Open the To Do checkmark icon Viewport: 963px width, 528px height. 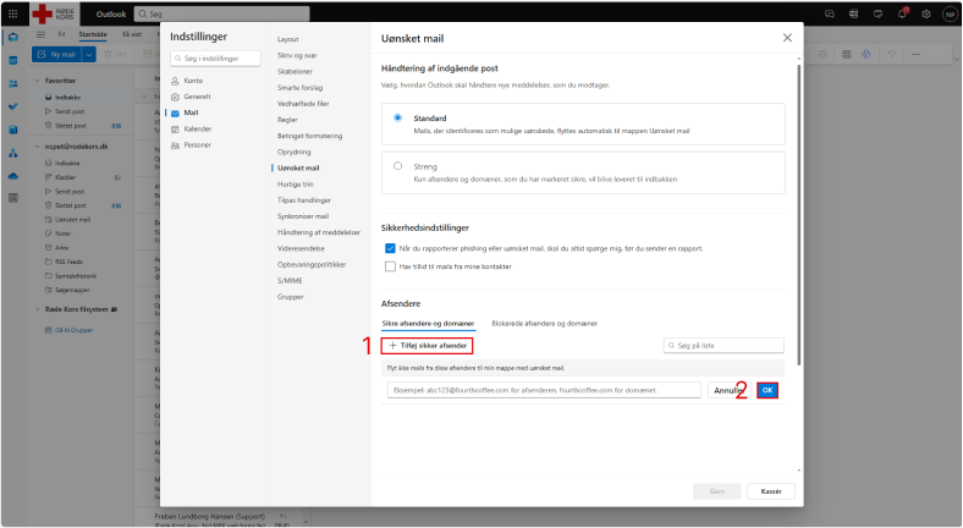[13, 106]
